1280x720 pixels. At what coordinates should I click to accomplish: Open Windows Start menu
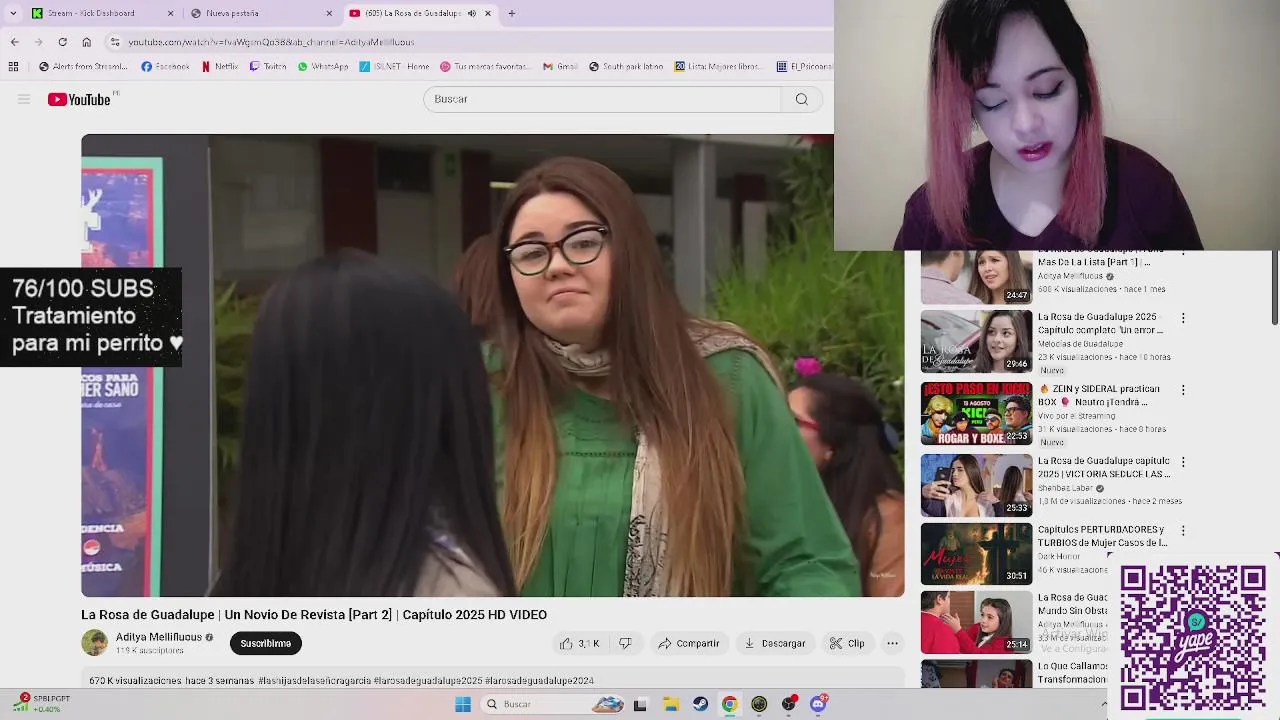click(x=462, y=704)
